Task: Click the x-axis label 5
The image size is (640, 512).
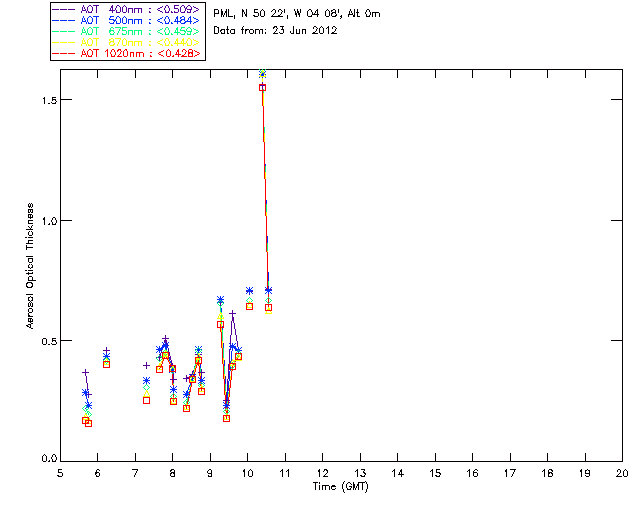Action: (x=60, y=473)
